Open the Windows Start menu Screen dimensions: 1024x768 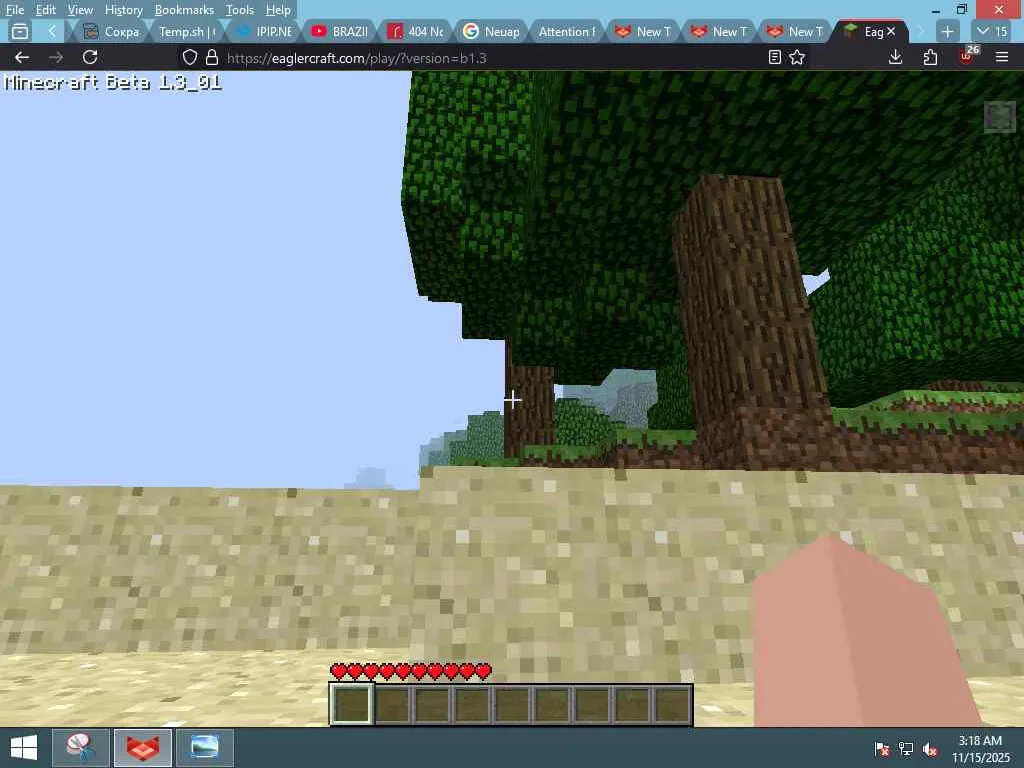click(x=24, y=748)
